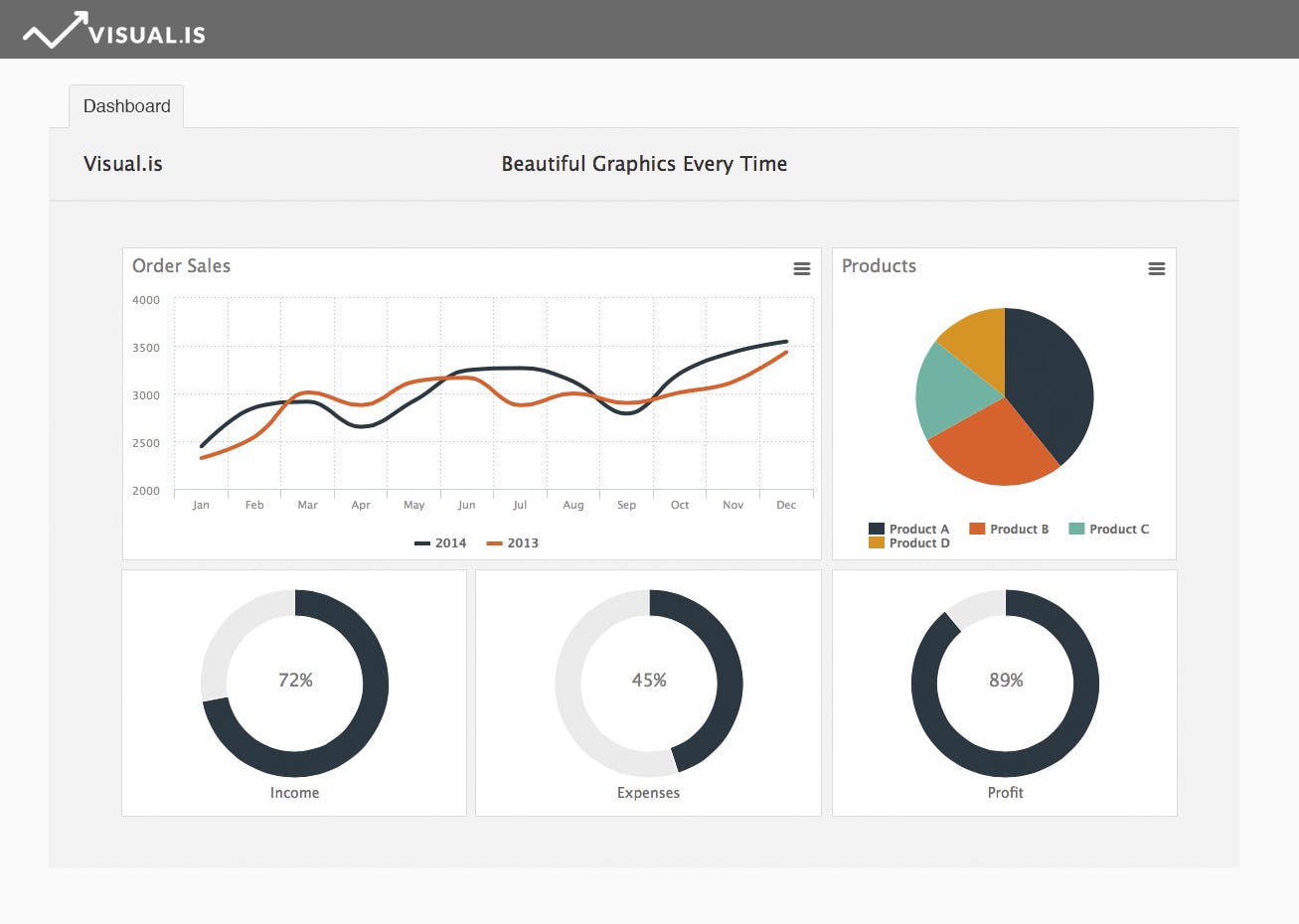Hide Product A via its legend entry
This screenshot has height=924, width=1299.
tap(912, 529)
